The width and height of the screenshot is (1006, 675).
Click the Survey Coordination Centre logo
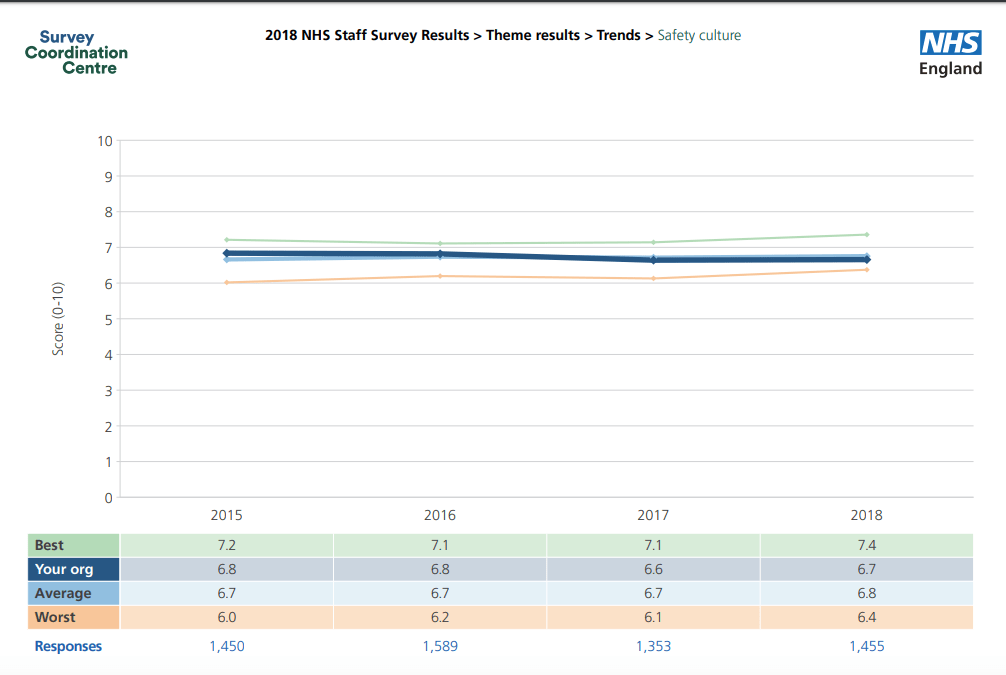pos(76,53)
